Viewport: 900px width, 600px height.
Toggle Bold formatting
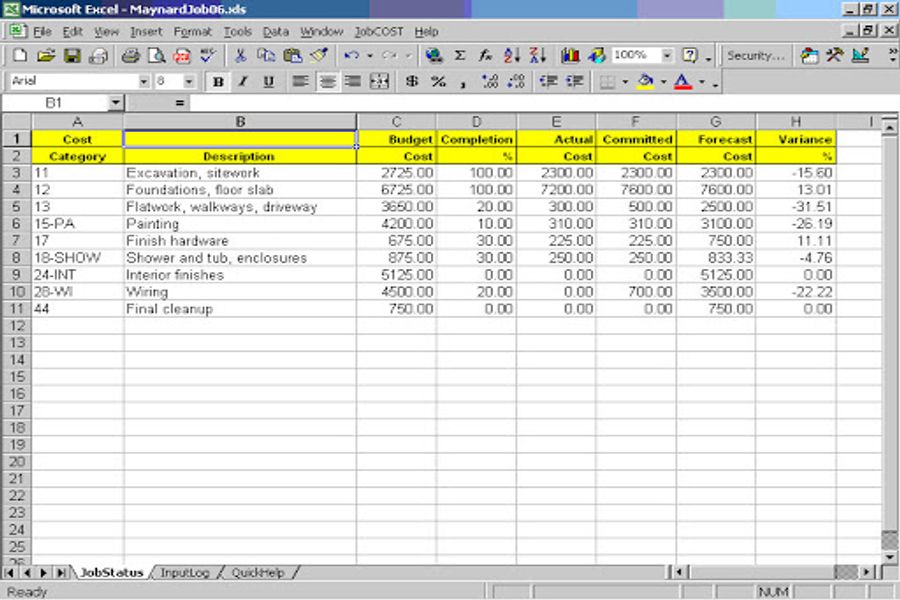click(217, 82)
